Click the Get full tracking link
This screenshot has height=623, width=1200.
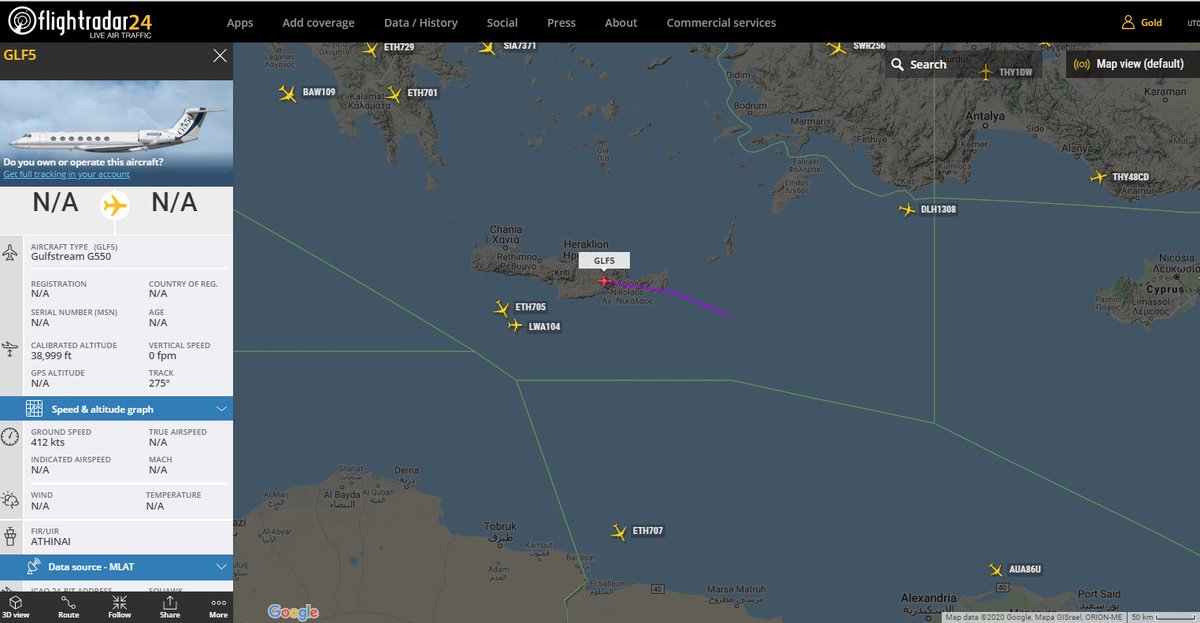[67, 174]
